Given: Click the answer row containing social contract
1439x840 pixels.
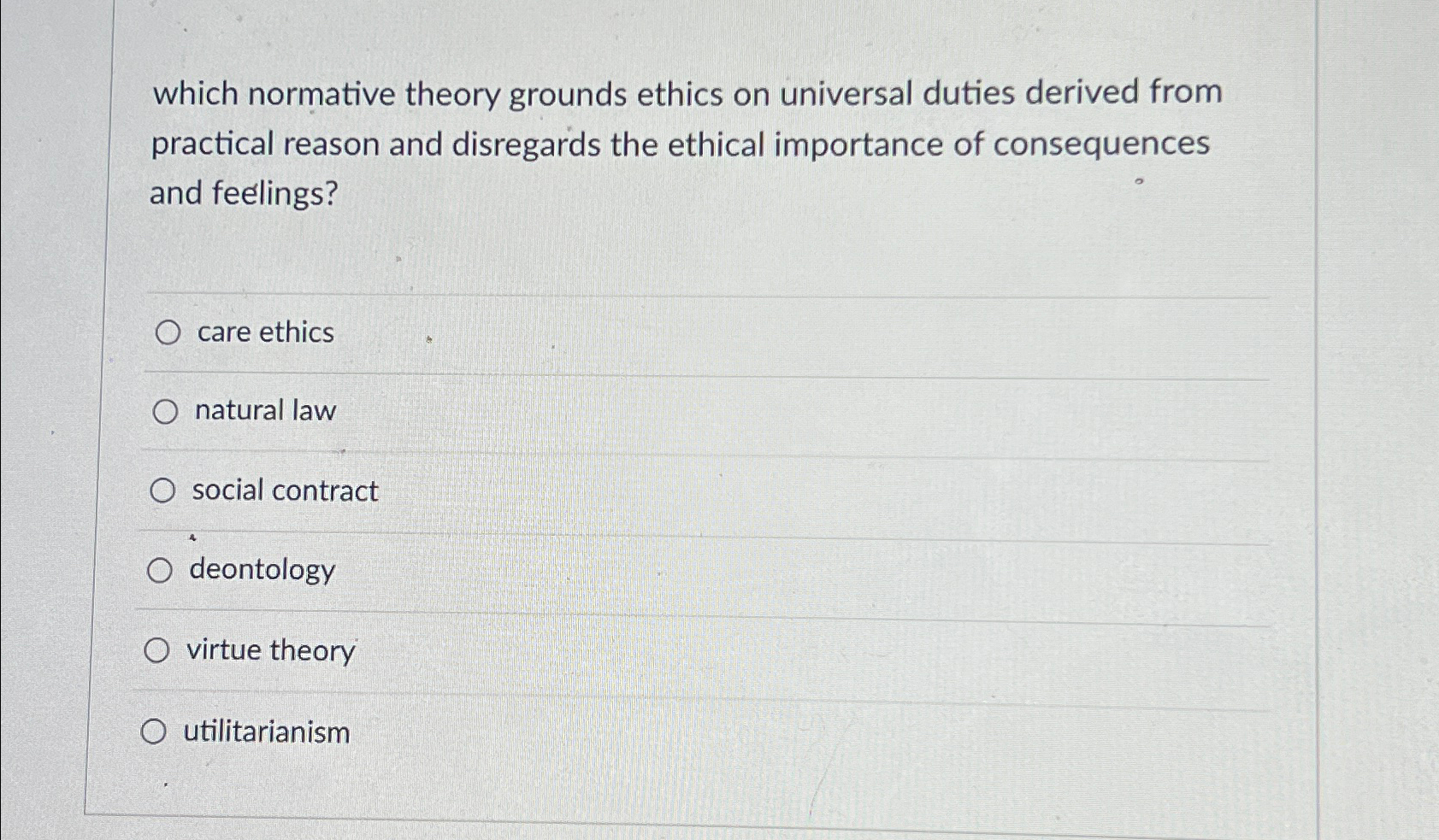Looking at the screenshot, I should click(x=599, y=490).
